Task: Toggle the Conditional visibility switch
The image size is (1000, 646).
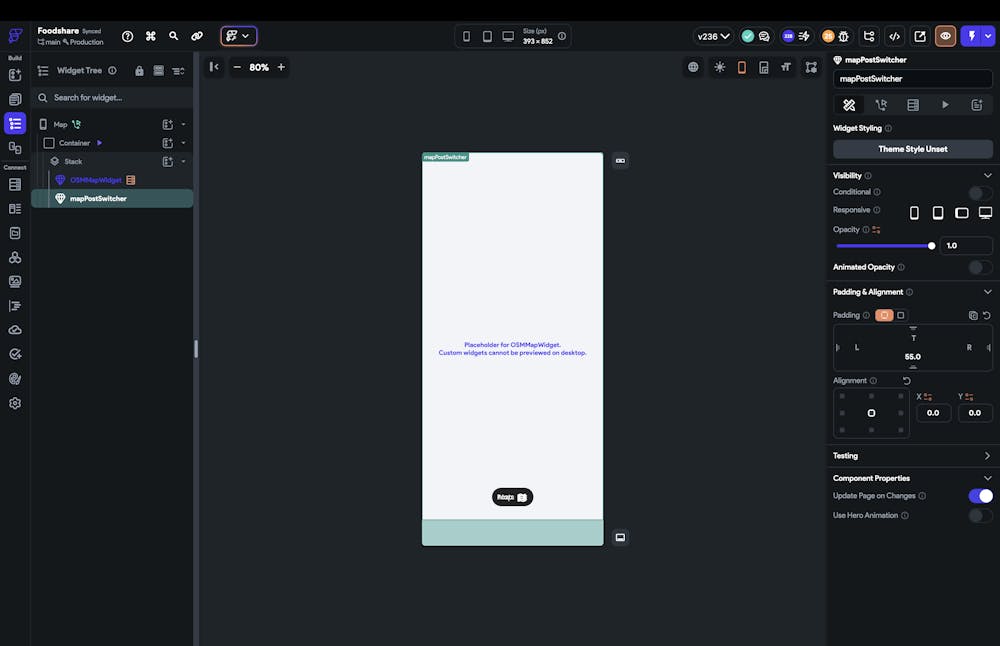Action: pos(980,192)
